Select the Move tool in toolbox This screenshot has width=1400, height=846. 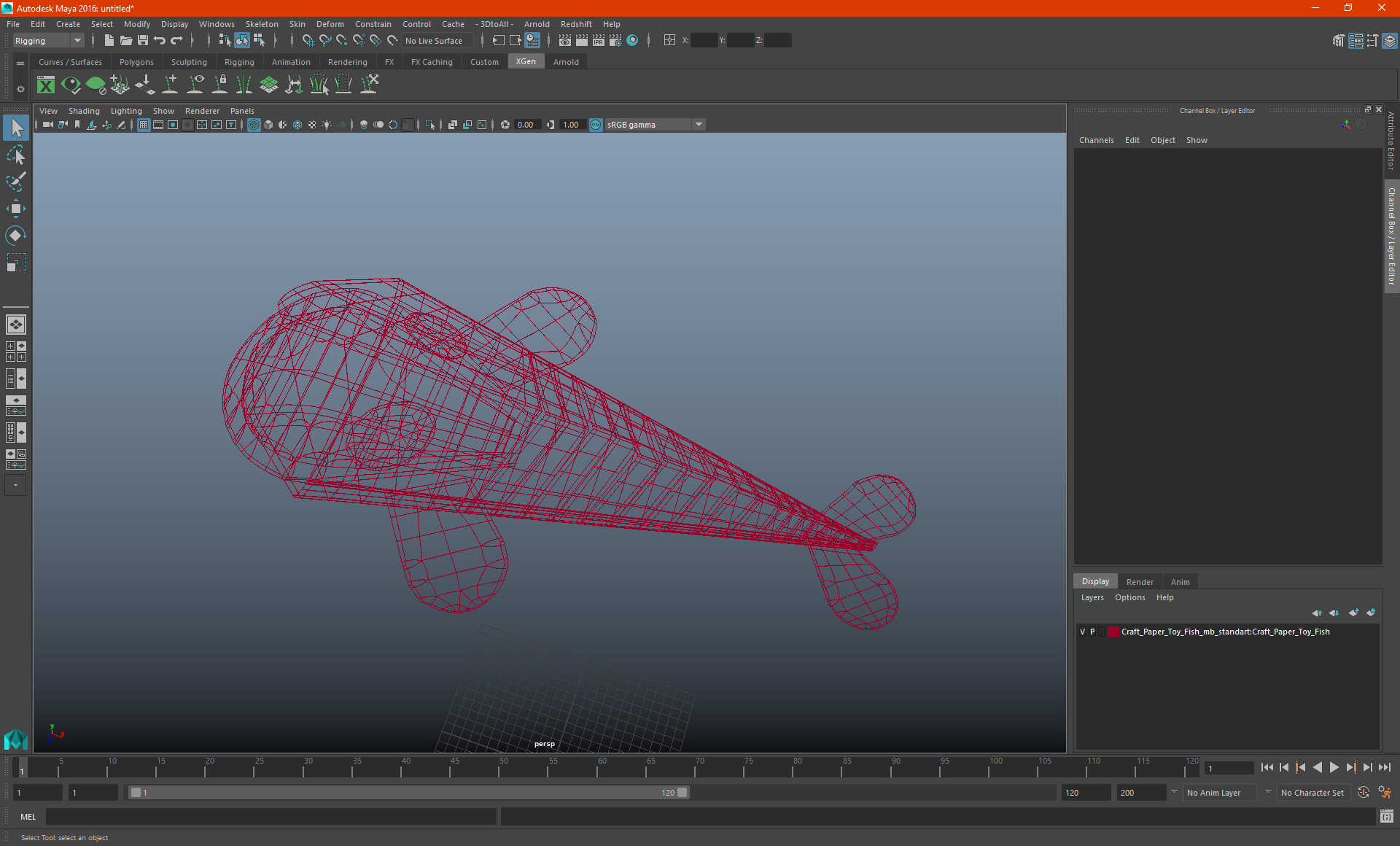click(15, 209)
